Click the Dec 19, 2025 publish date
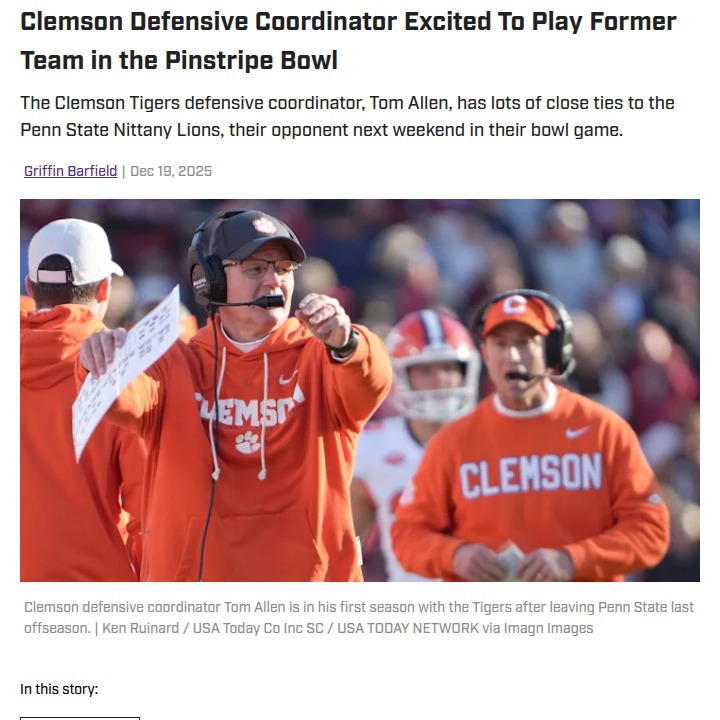This screenshot has height=720, width=720. point(171,171)
